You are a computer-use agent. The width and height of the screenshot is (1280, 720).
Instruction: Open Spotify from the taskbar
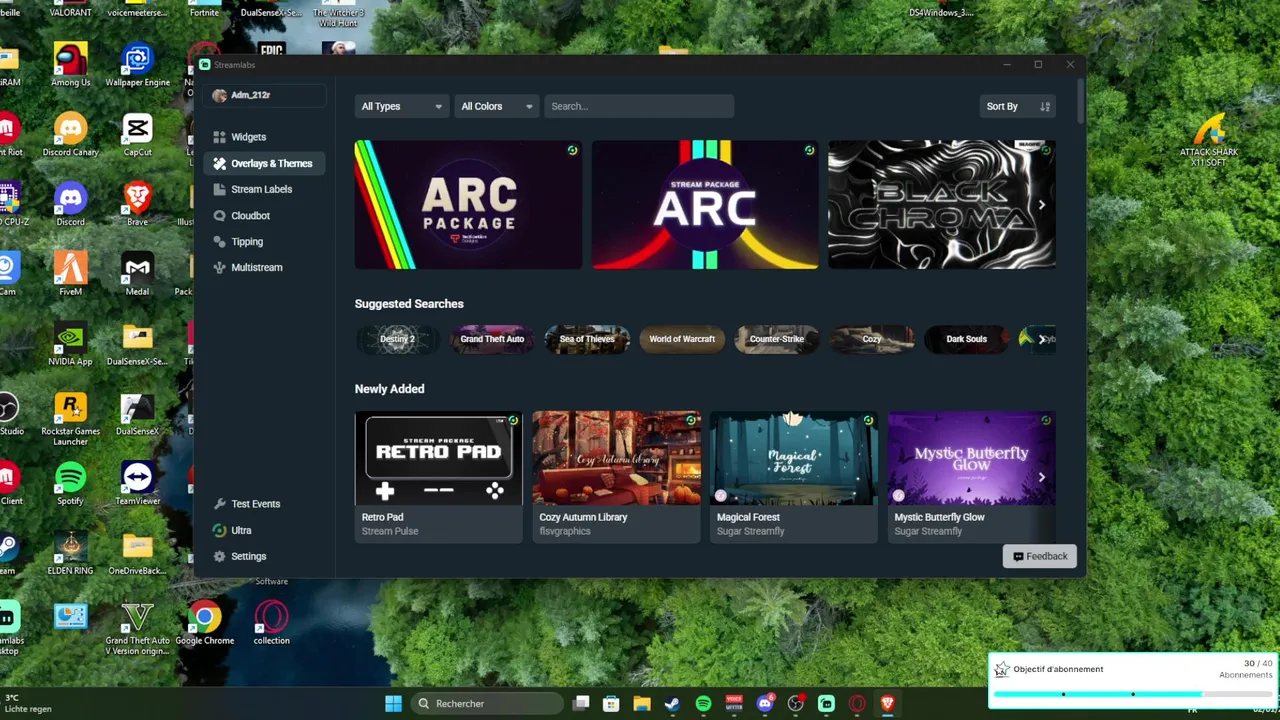click(x=703, y=704)
